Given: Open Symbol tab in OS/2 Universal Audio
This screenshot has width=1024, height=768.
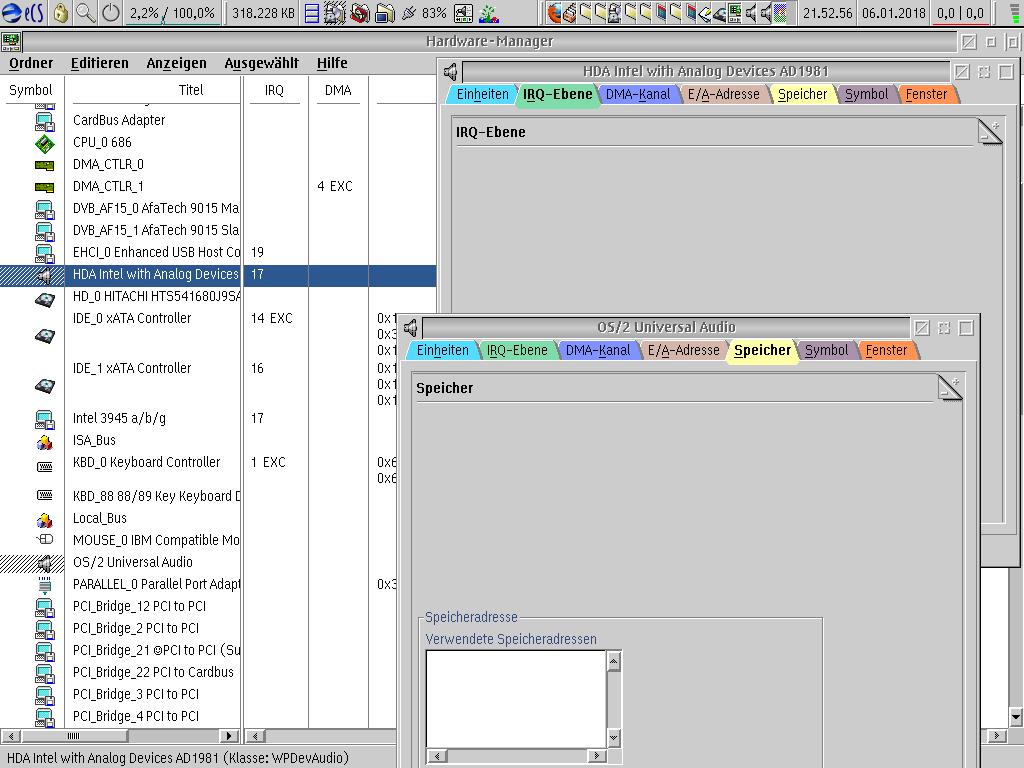Looking at the screenshot, I should click(x=826, y=351).
